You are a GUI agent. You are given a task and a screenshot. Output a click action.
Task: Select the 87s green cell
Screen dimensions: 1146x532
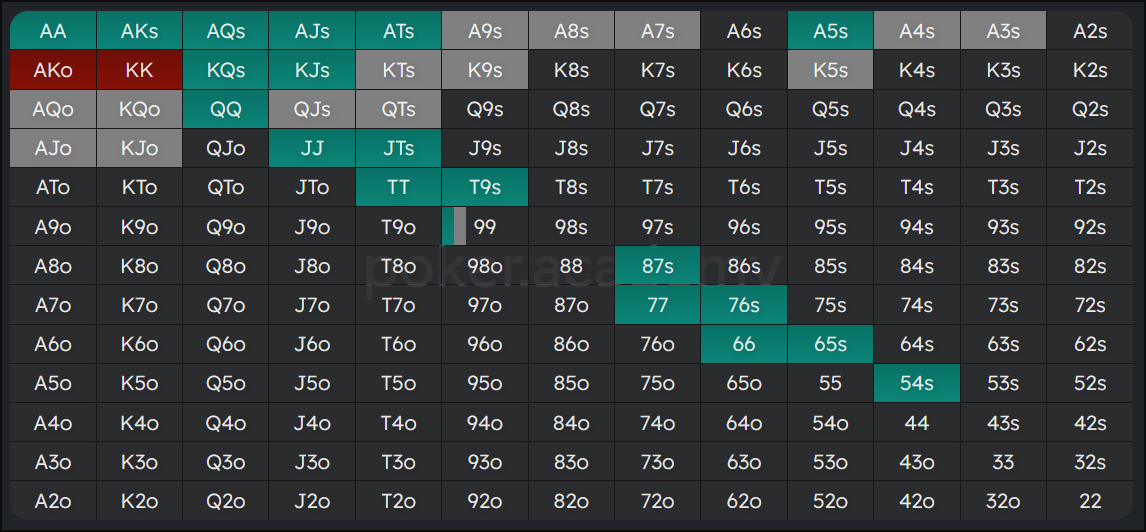coord(657,266)
